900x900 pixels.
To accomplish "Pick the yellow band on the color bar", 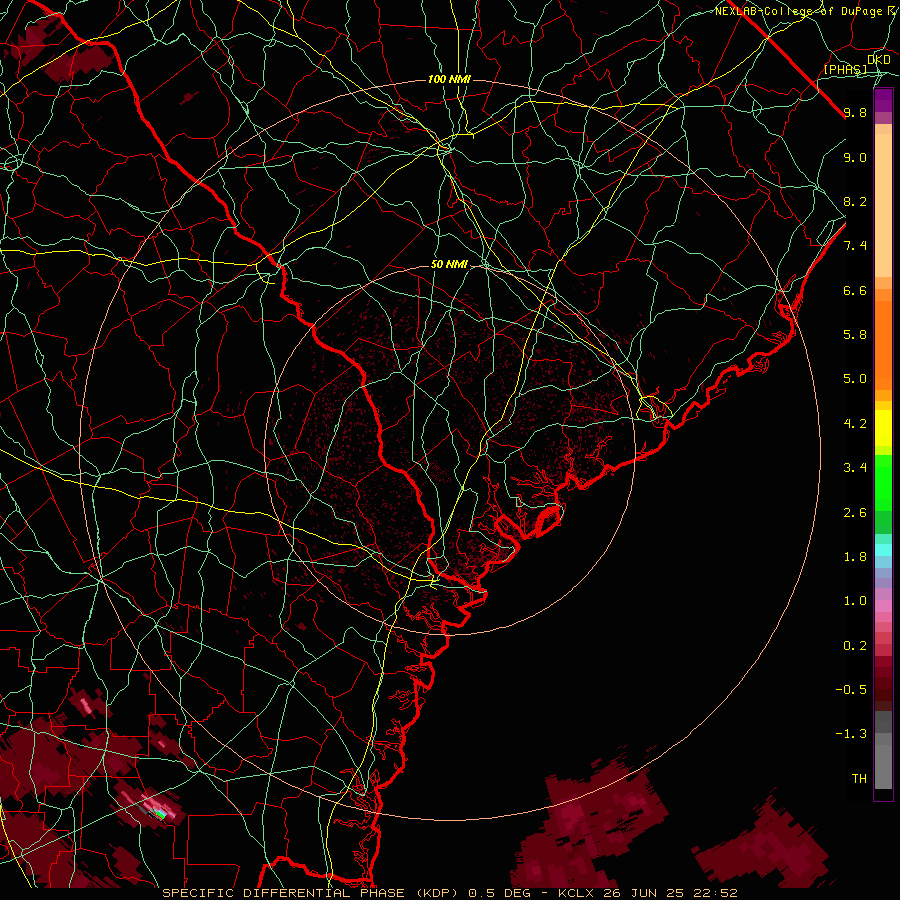I will 883,428.
